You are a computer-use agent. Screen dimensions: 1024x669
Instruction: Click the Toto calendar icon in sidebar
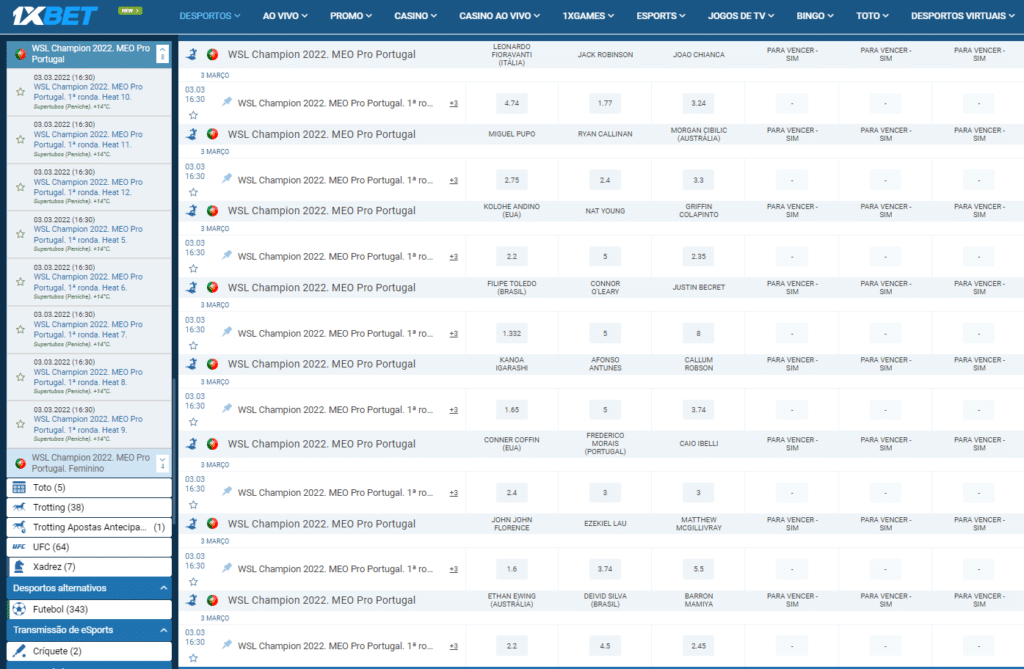(19, 487)
